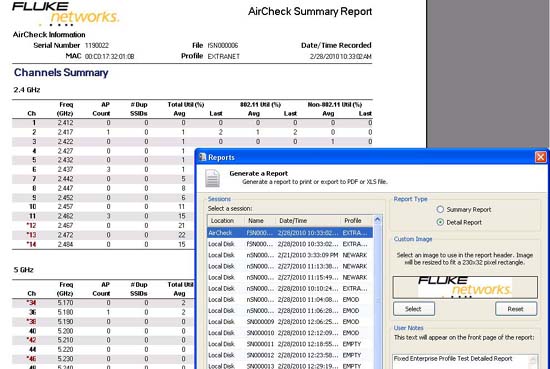
Task: Select Local Disk session 2/27/2010 11:15:49 NEWARK
Action: tap(290, 277)
